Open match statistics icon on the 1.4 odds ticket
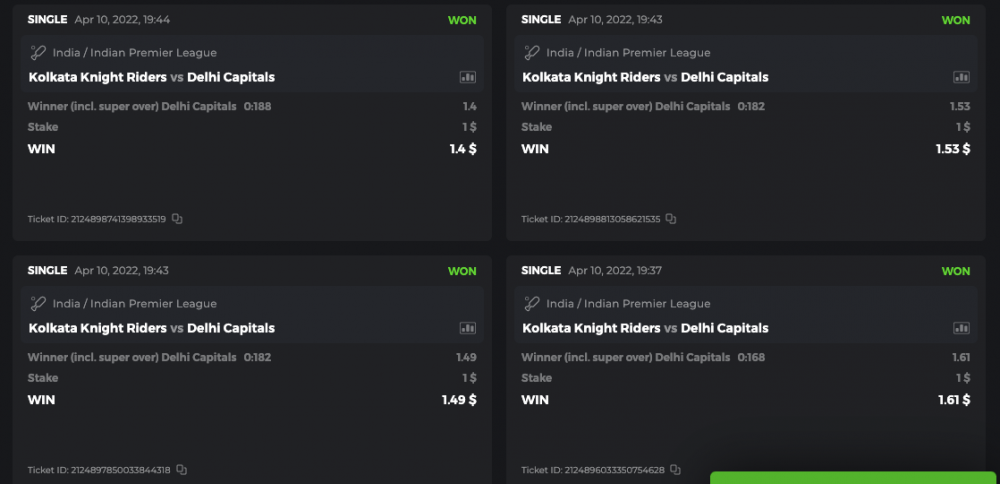 467,77
